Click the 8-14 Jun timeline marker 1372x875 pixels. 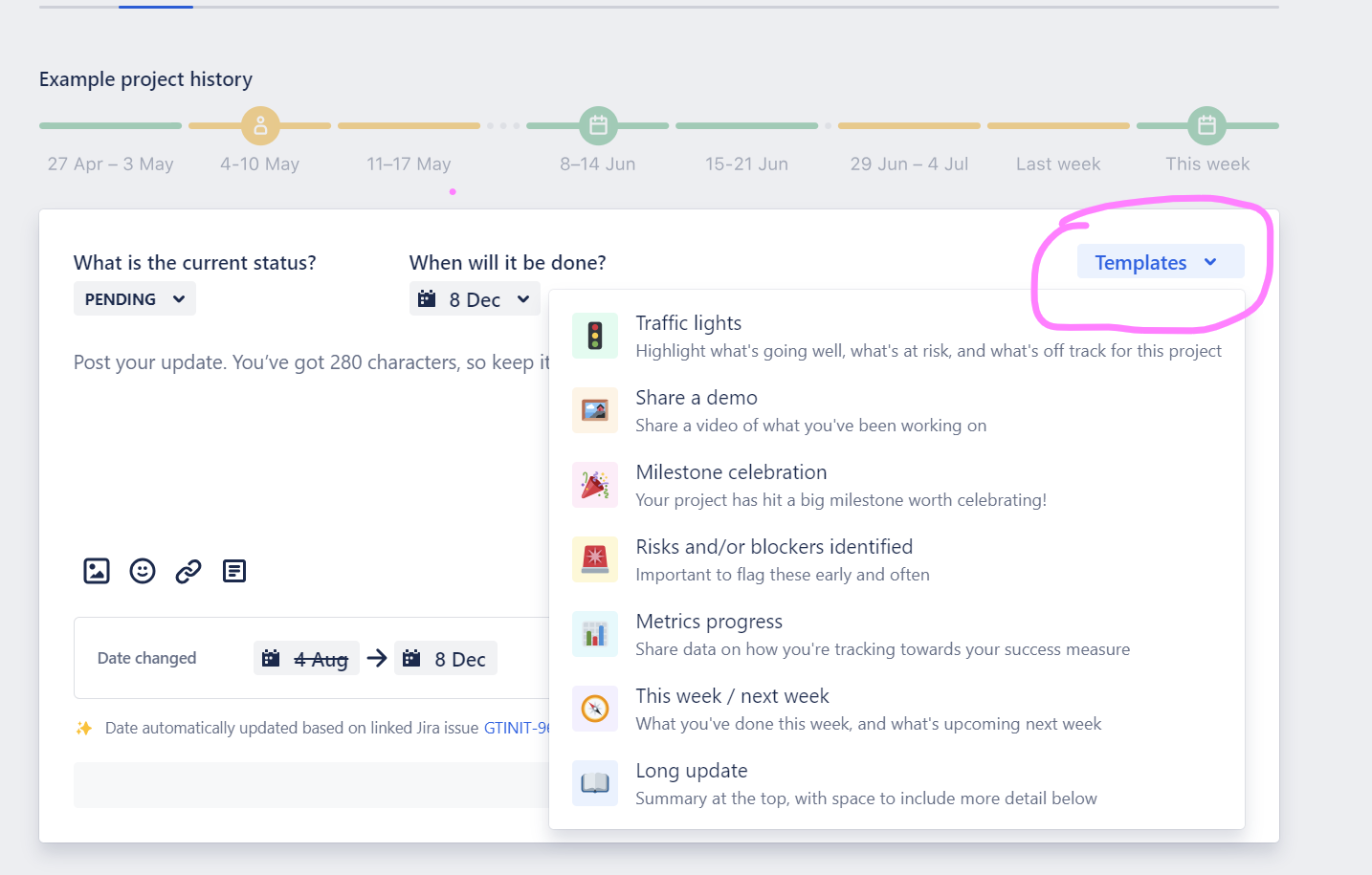tap(597, 125)
